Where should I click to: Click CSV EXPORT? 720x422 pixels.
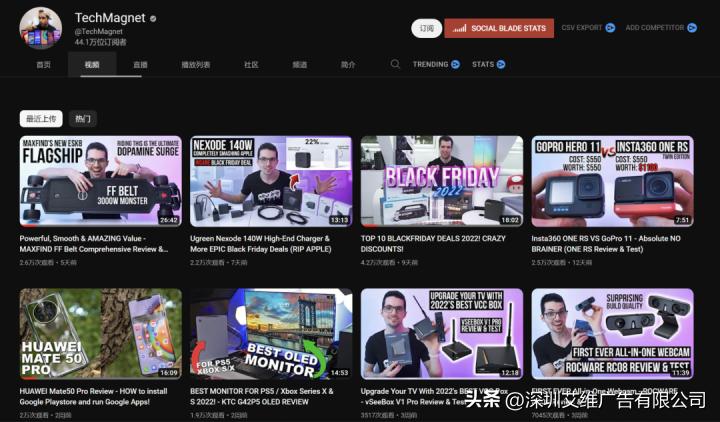pos(581,28)
